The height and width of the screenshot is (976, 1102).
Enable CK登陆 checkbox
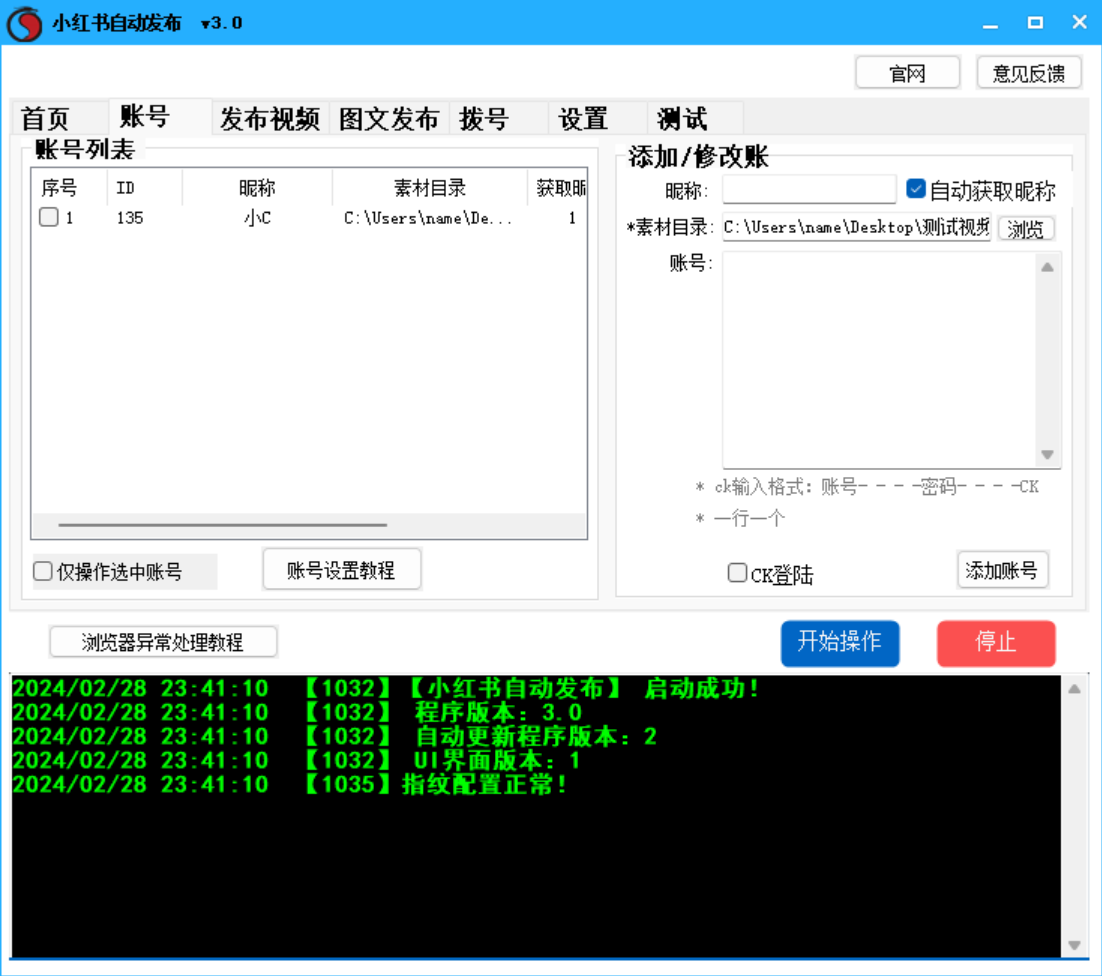737,573
